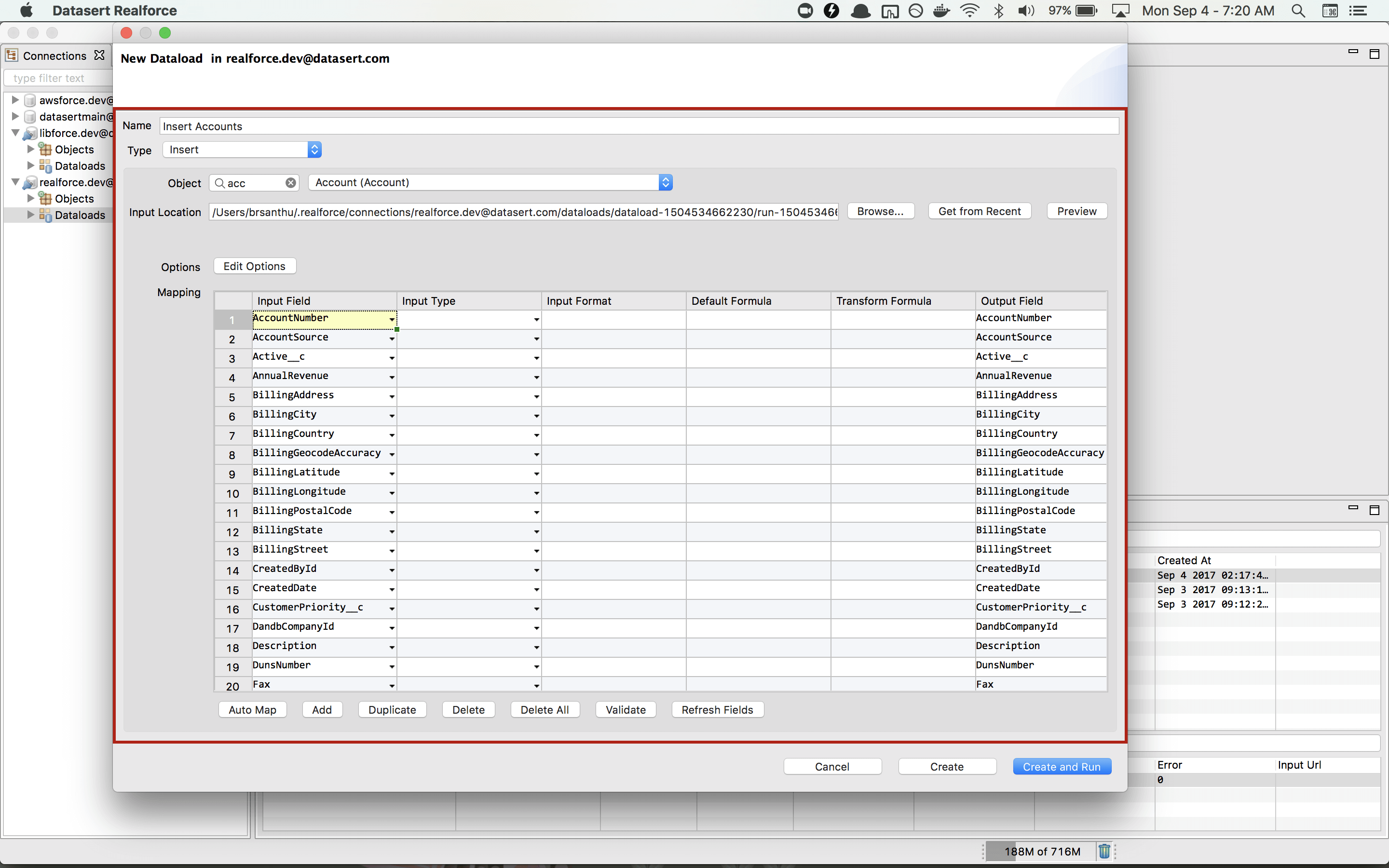This screenshot has width=1389, height=868.
Task: Open Spotlight search in menu bar
Action: pos(1298,10)
